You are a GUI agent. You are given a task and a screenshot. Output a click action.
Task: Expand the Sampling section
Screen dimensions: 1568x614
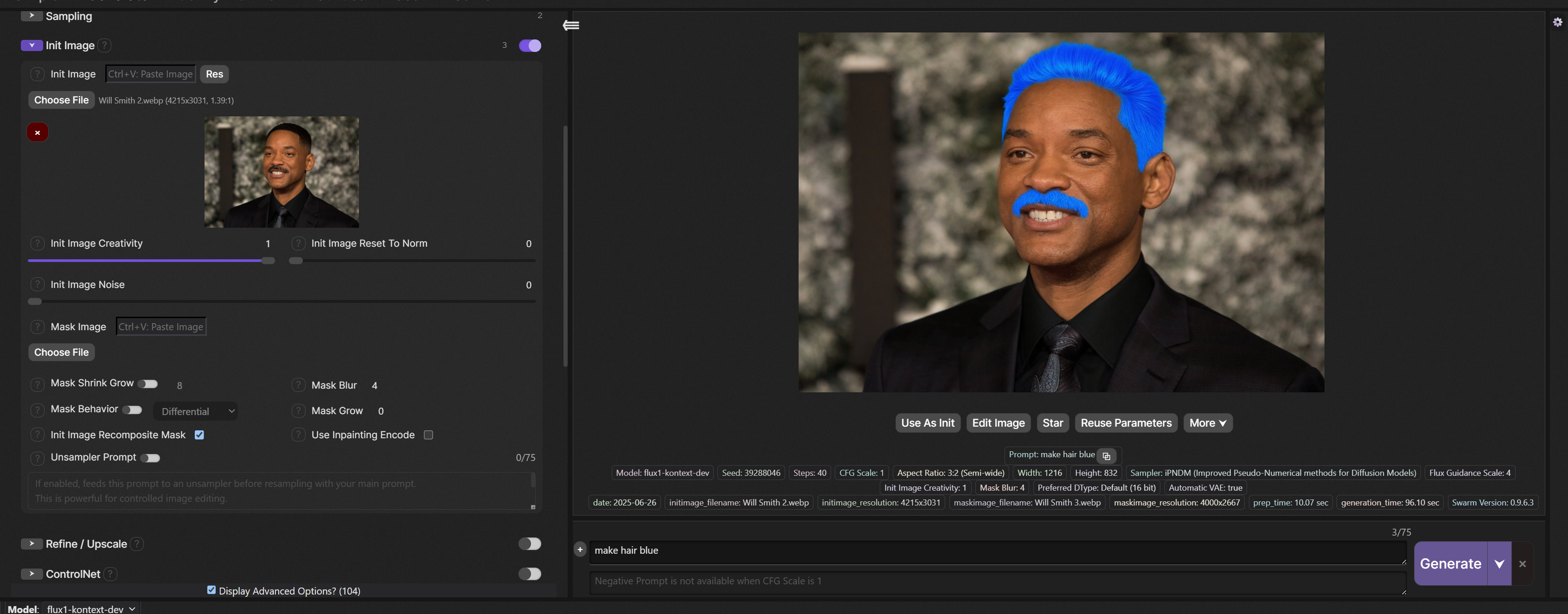coord(31,16)
